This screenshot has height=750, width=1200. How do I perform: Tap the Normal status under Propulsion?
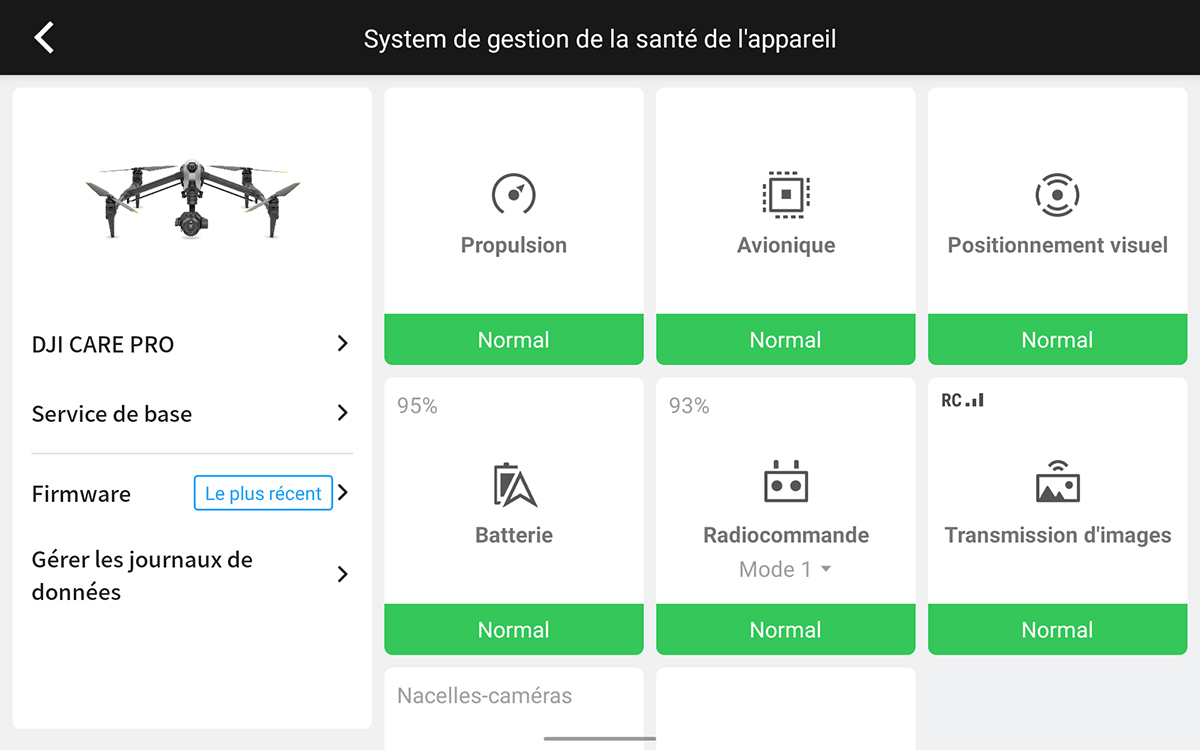(x=514, y=340)
